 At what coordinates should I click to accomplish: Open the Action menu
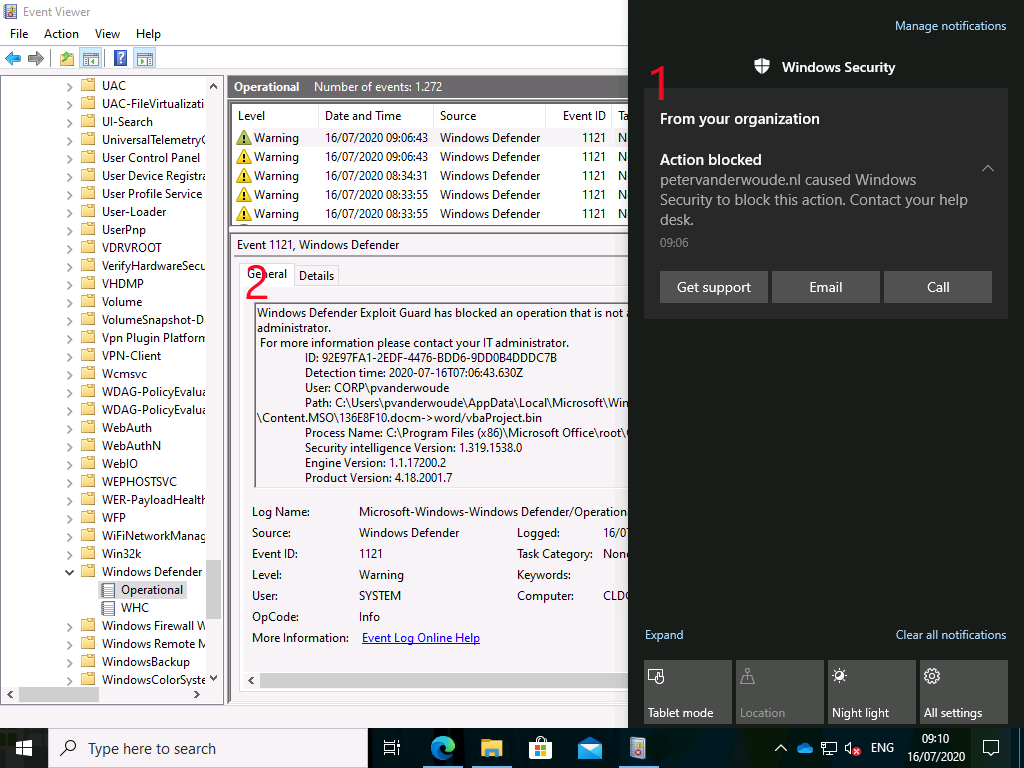(x=61, y=33)
